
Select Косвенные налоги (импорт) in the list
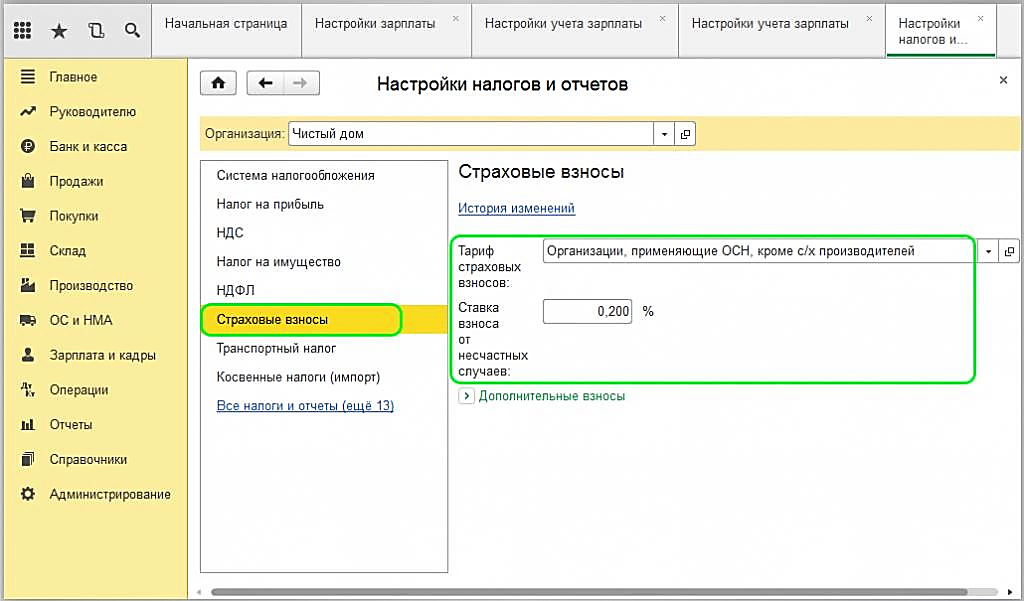[x=324, y=377]
